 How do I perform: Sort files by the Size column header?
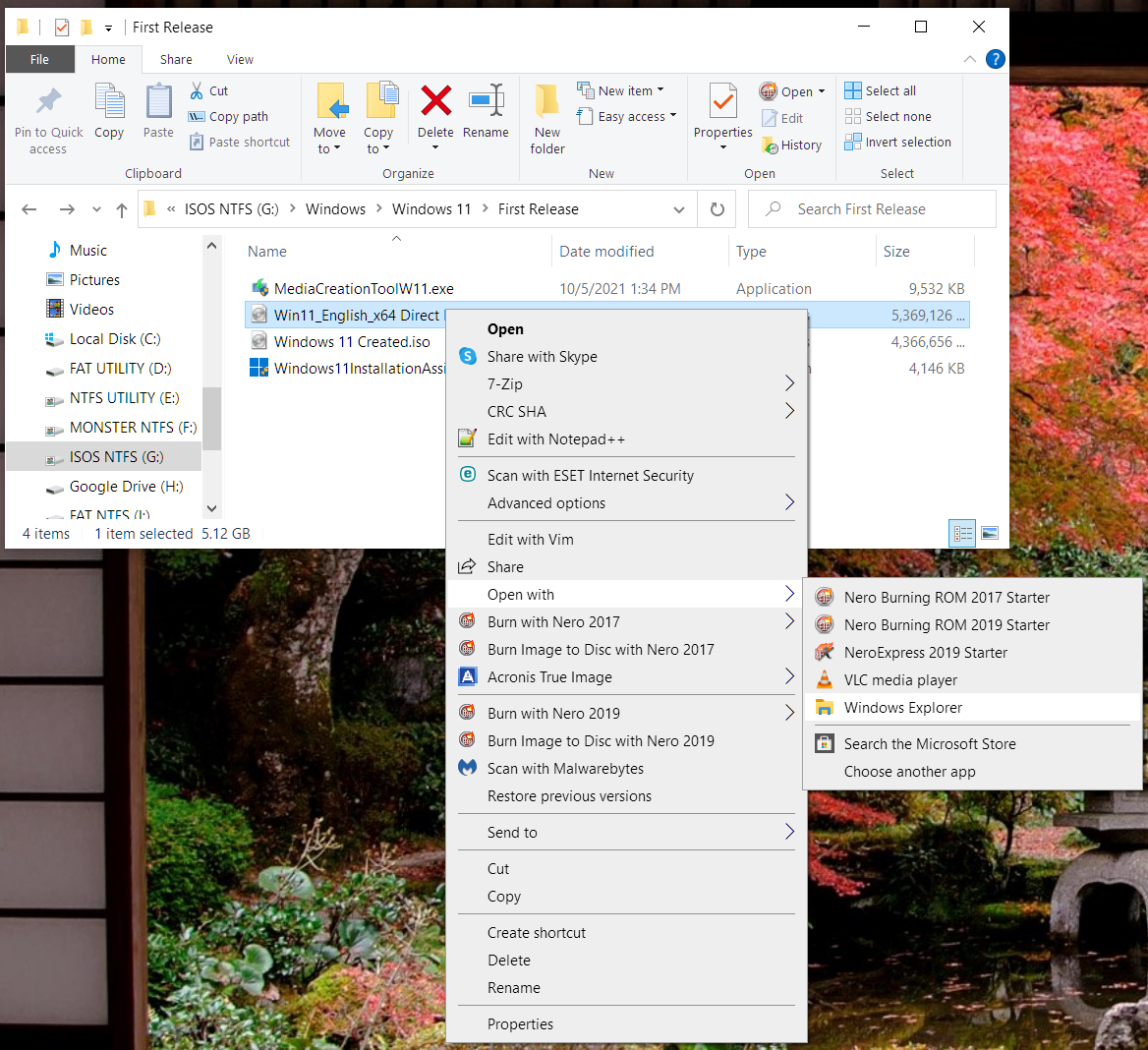896,251
